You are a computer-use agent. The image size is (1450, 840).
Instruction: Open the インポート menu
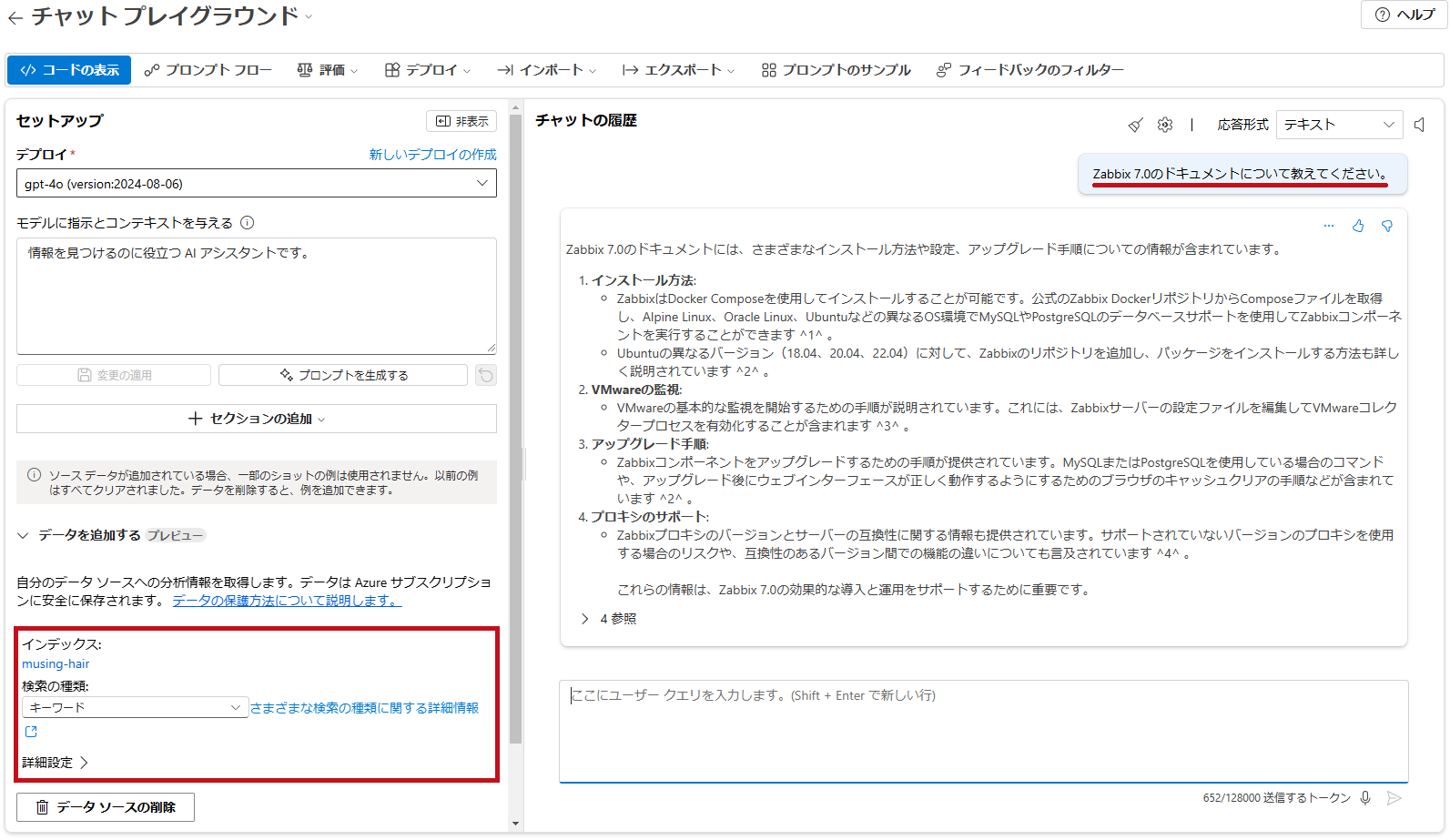pos(546,70)
